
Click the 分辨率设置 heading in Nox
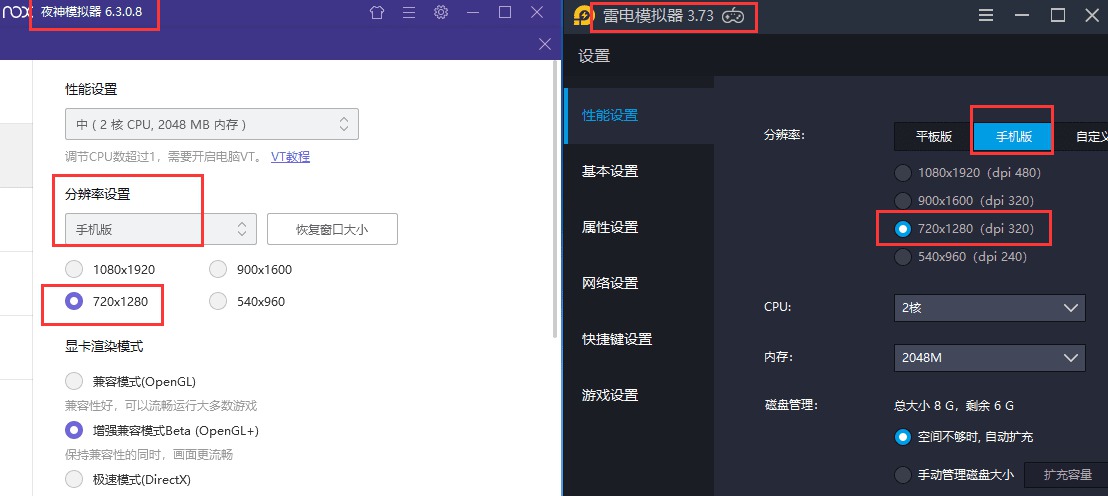point(98,194)
